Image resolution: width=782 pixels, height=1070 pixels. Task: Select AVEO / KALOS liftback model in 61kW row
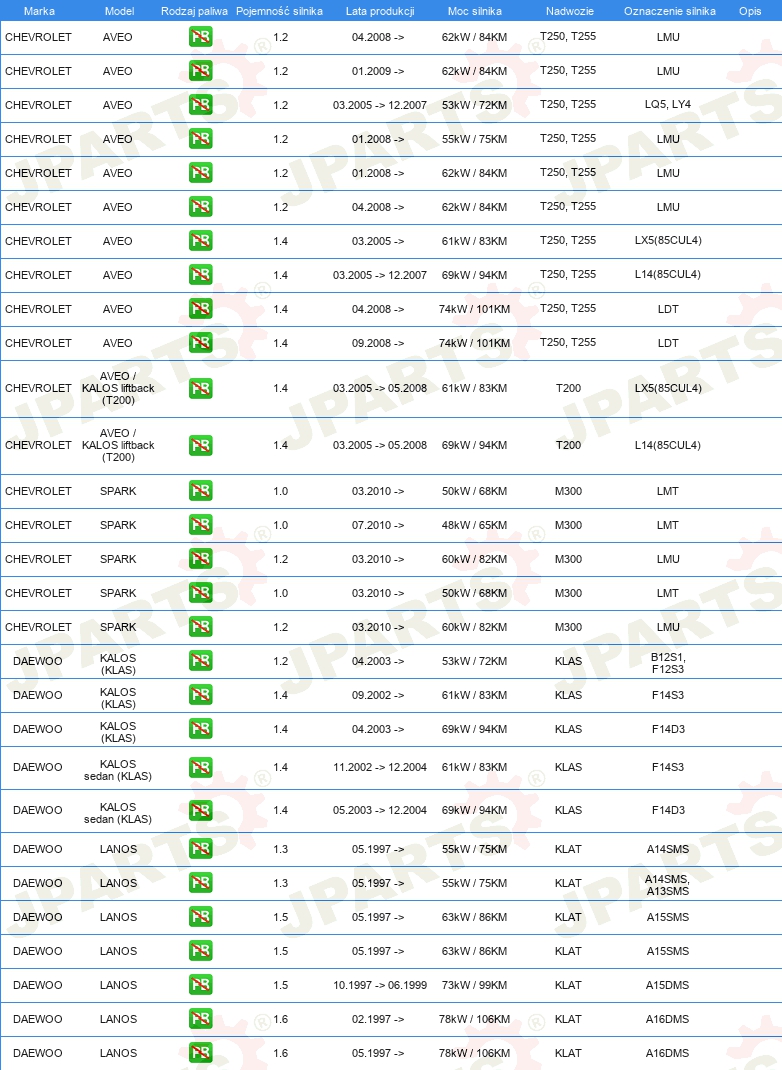pos(118,388)
